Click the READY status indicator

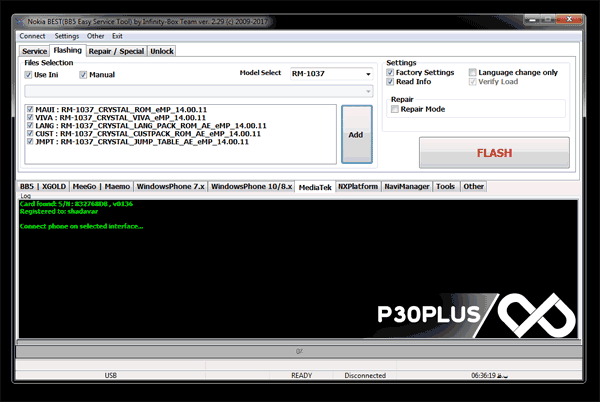coord(302,375)
